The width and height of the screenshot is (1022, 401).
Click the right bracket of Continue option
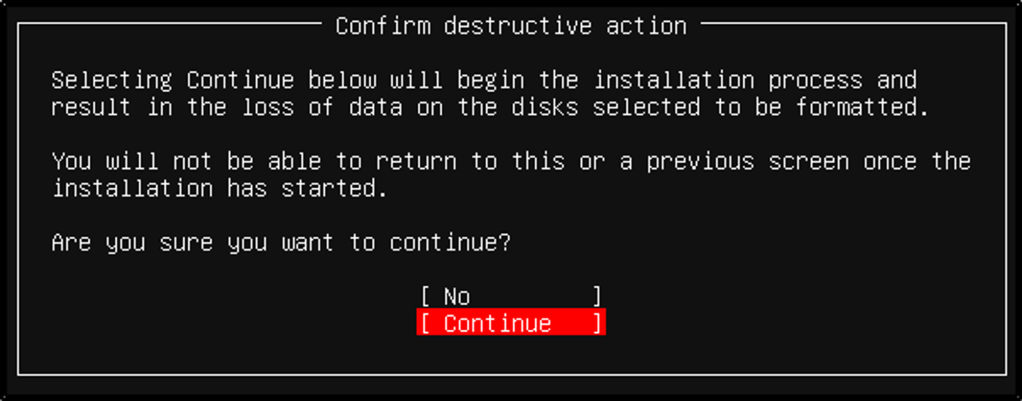pos(597,323)
